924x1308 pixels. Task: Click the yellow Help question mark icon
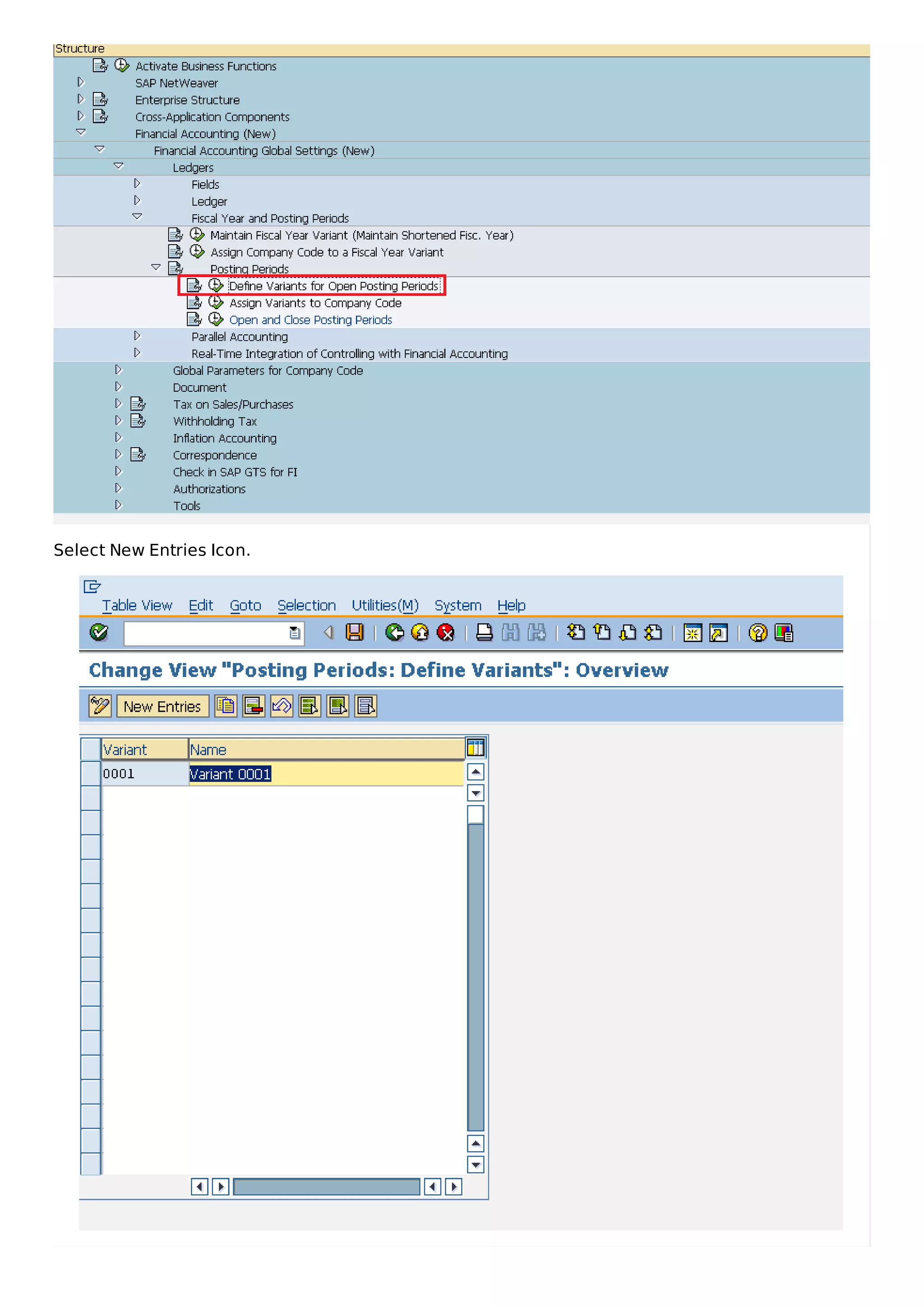coord(757,632)
